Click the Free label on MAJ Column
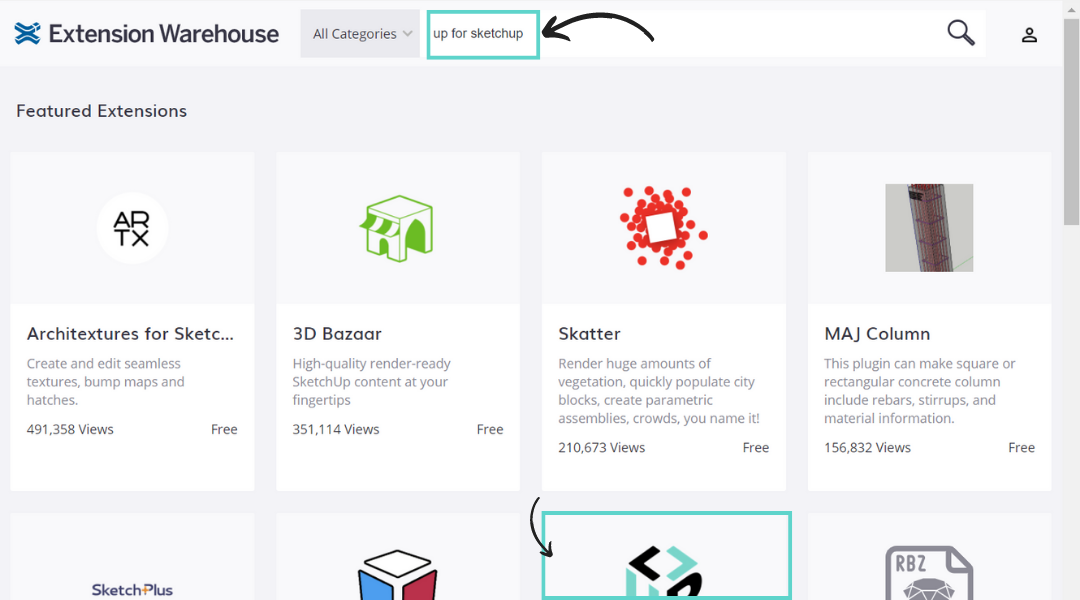The height and width of the screenshot is (600, 1080). tap(1021, 448)
